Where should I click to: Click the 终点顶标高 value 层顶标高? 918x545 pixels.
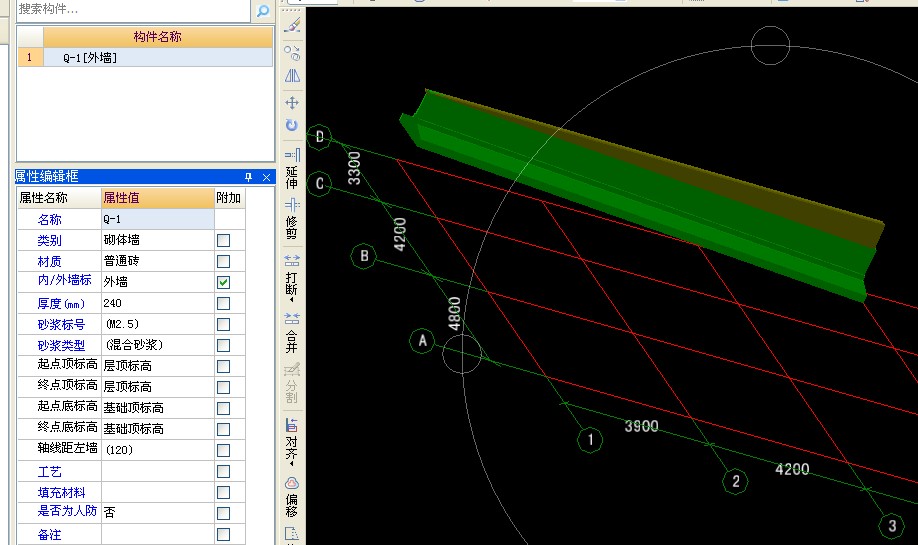[x=157, y=388]
